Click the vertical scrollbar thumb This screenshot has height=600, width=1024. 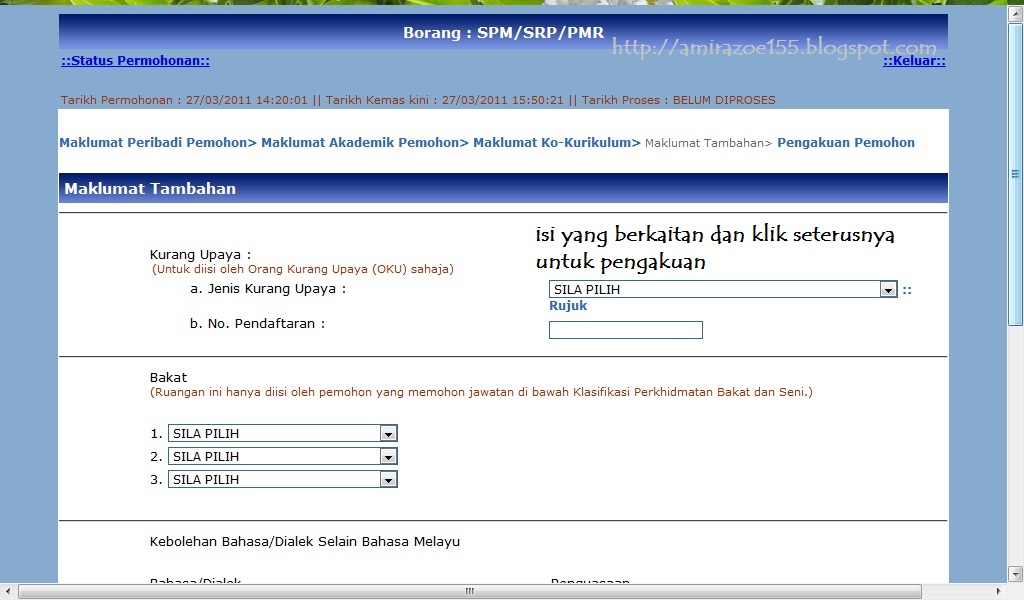tap(1016, 174)
